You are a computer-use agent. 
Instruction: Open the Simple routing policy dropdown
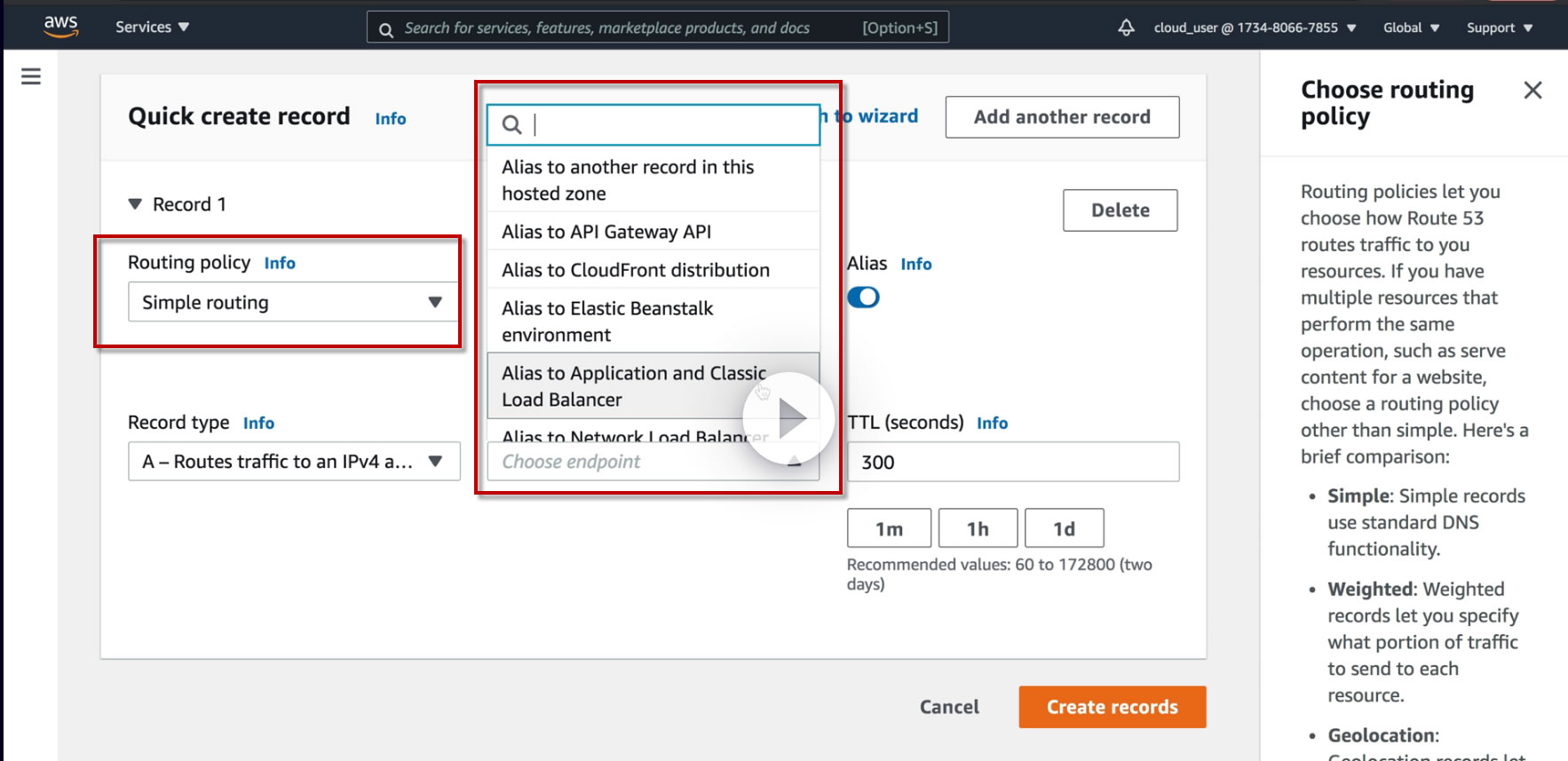tap(293, 302)
